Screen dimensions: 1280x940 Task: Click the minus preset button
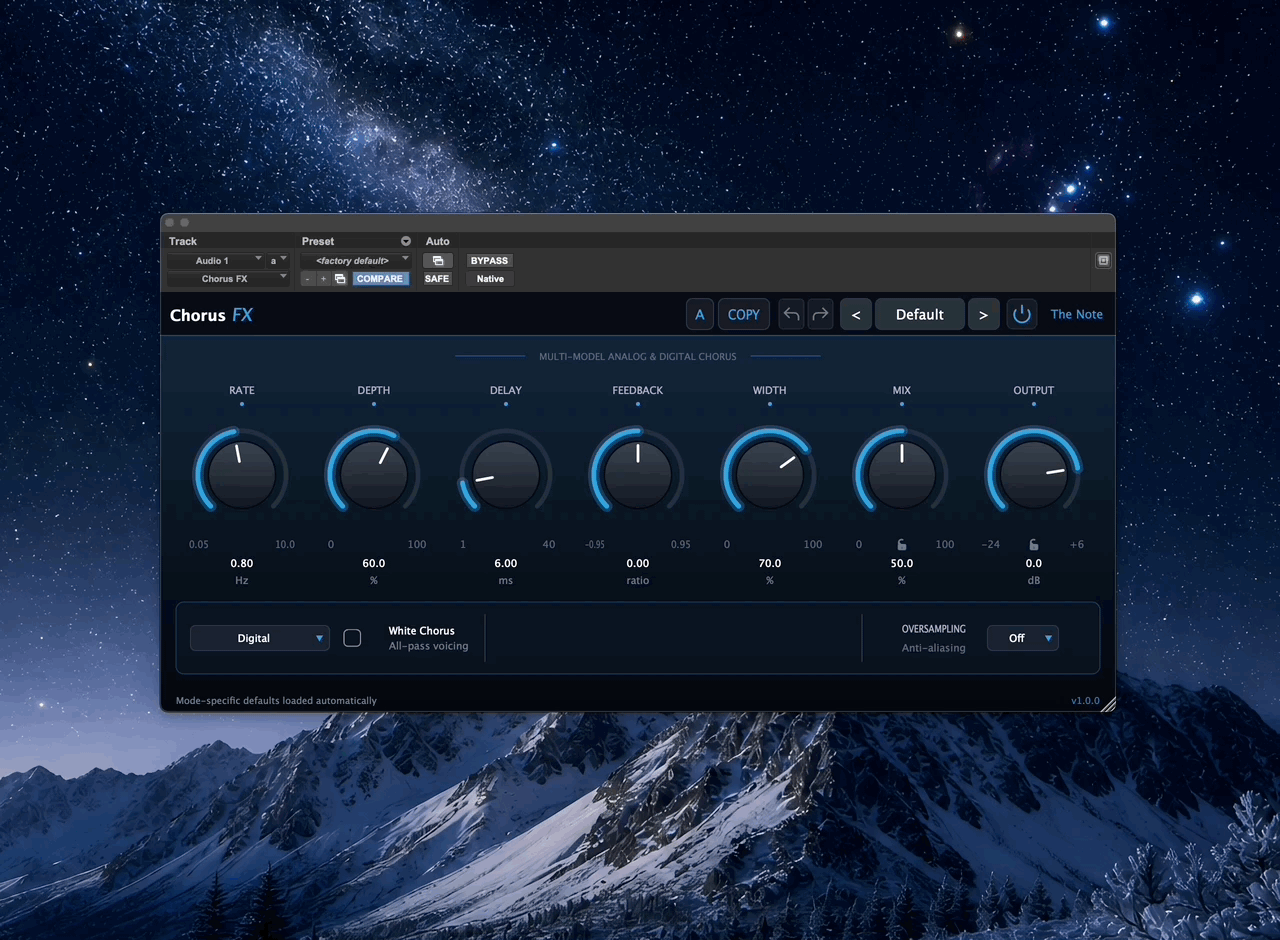tap(307, 279)
